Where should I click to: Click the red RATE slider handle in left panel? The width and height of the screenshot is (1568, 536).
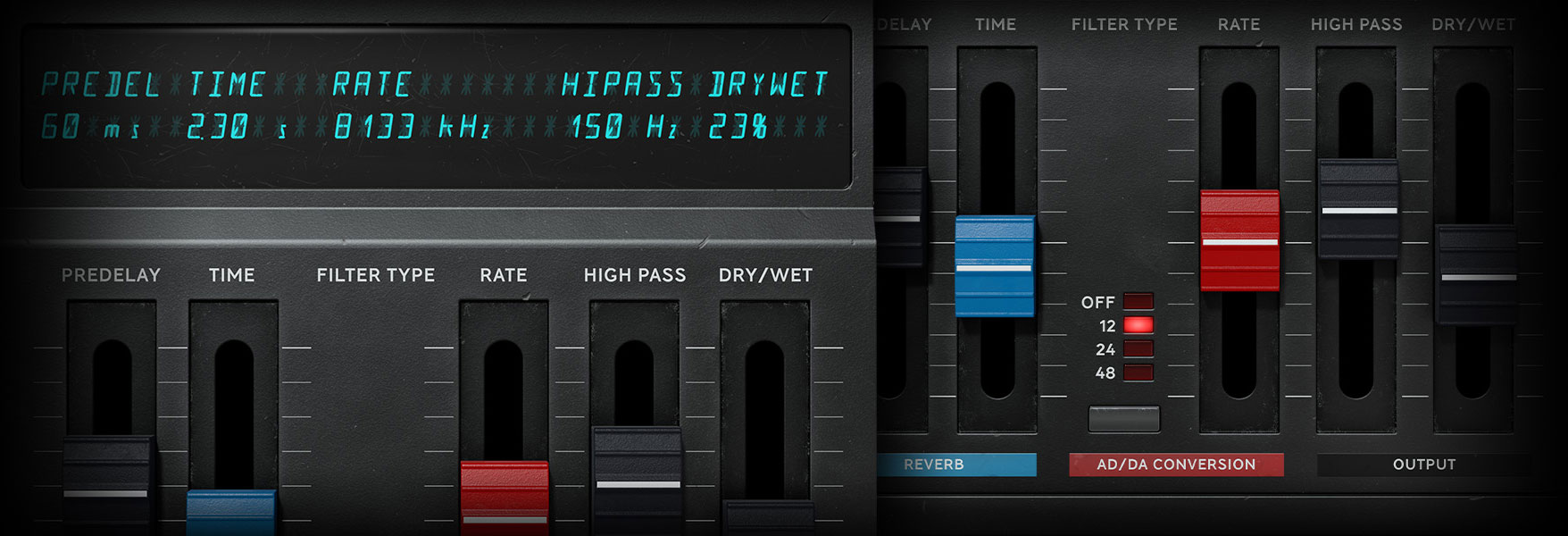[505, 498]
